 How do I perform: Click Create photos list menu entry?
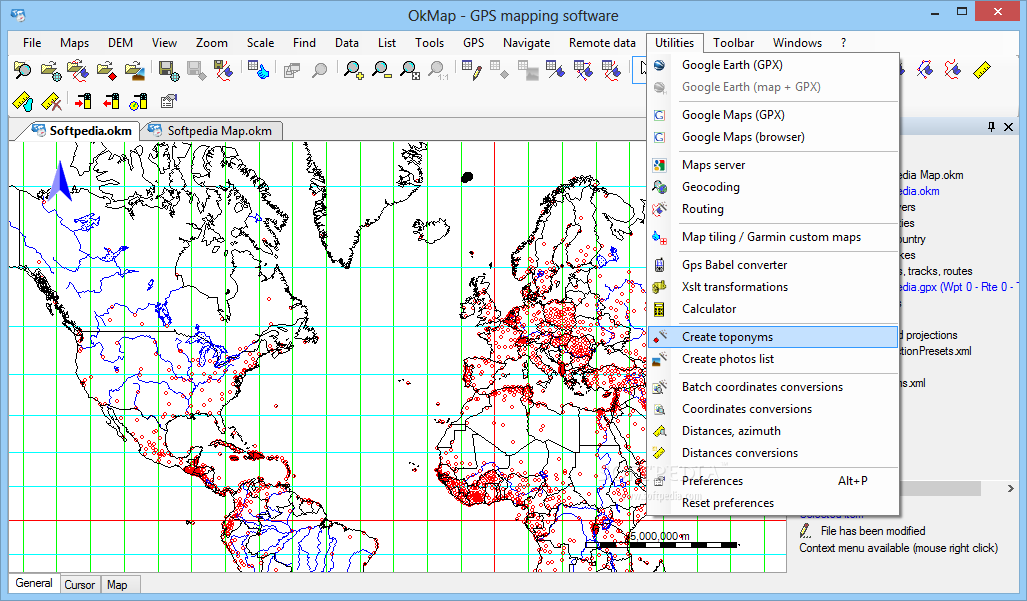pyautogui.click(x=773, y=359)
